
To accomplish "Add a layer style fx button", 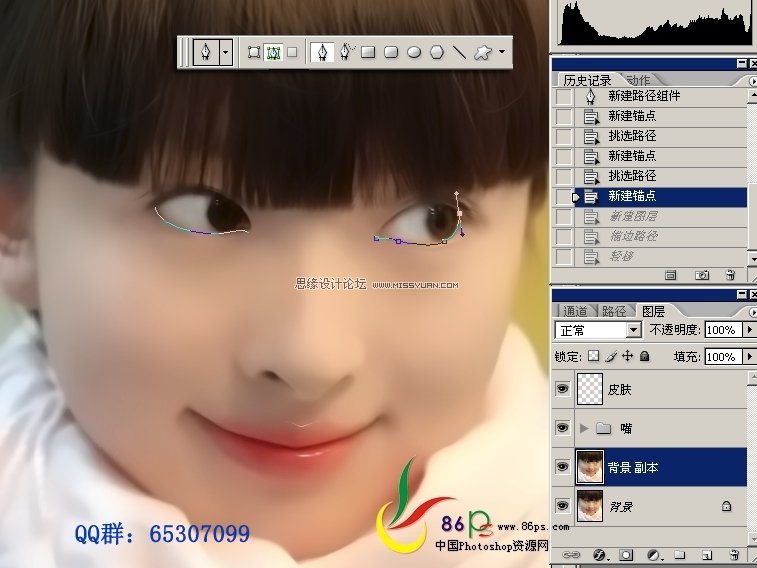I will point(600,555).
